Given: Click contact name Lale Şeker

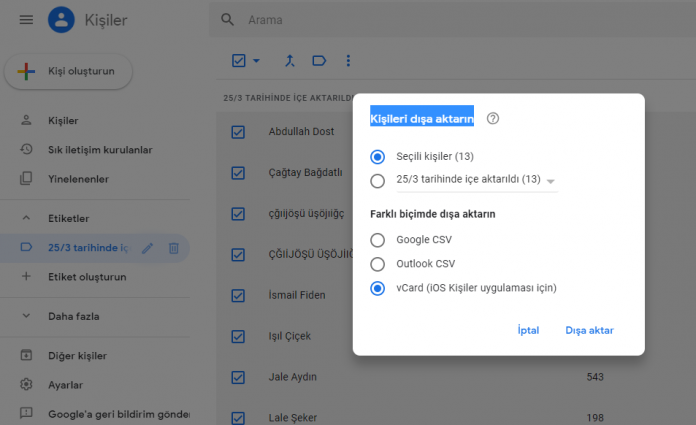Looking at the screenshot, I should (x=293, y=418).
